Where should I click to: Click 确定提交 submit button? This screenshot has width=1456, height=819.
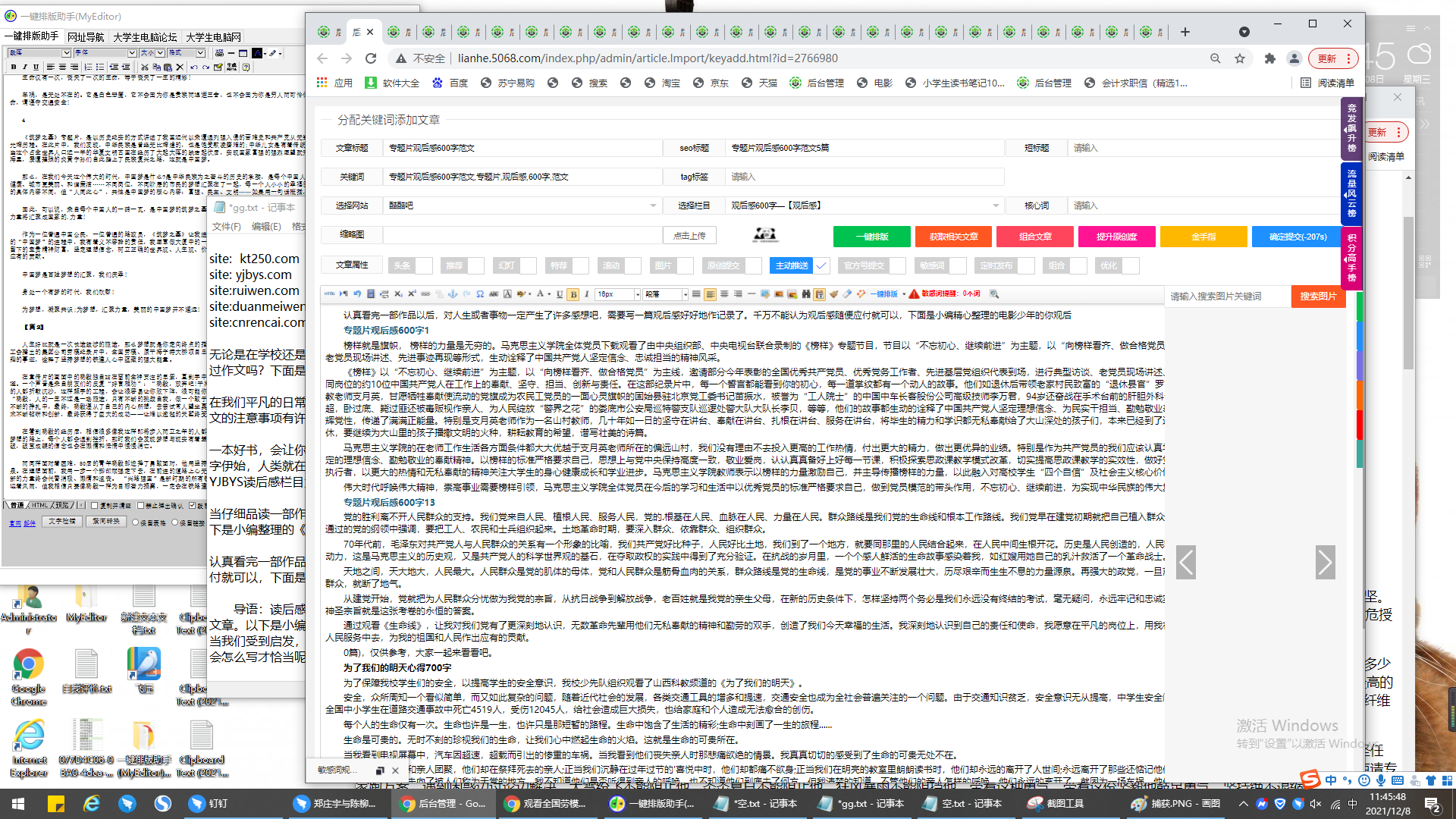[1298, 237]
